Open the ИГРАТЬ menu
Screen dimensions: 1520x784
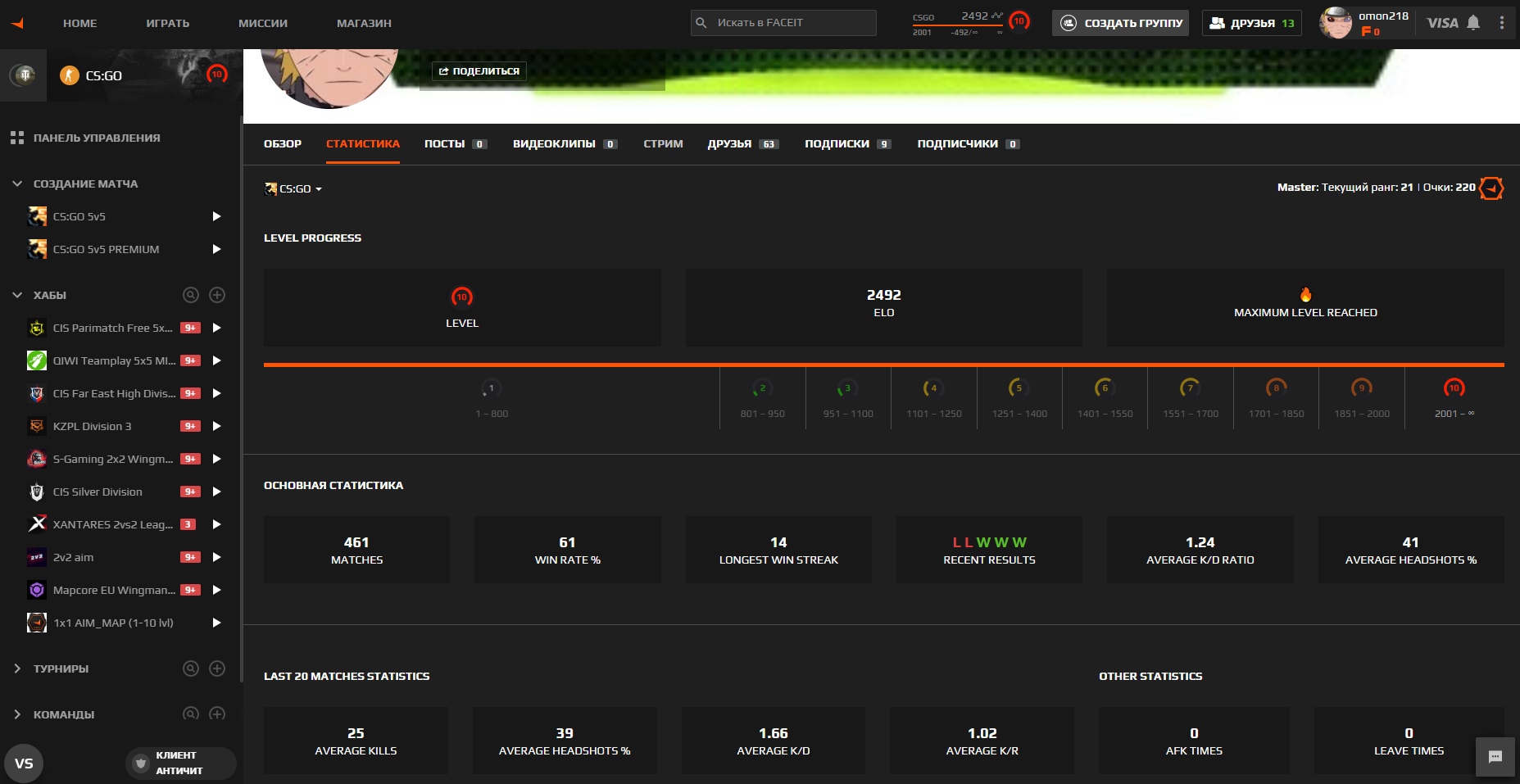[168, 23]
